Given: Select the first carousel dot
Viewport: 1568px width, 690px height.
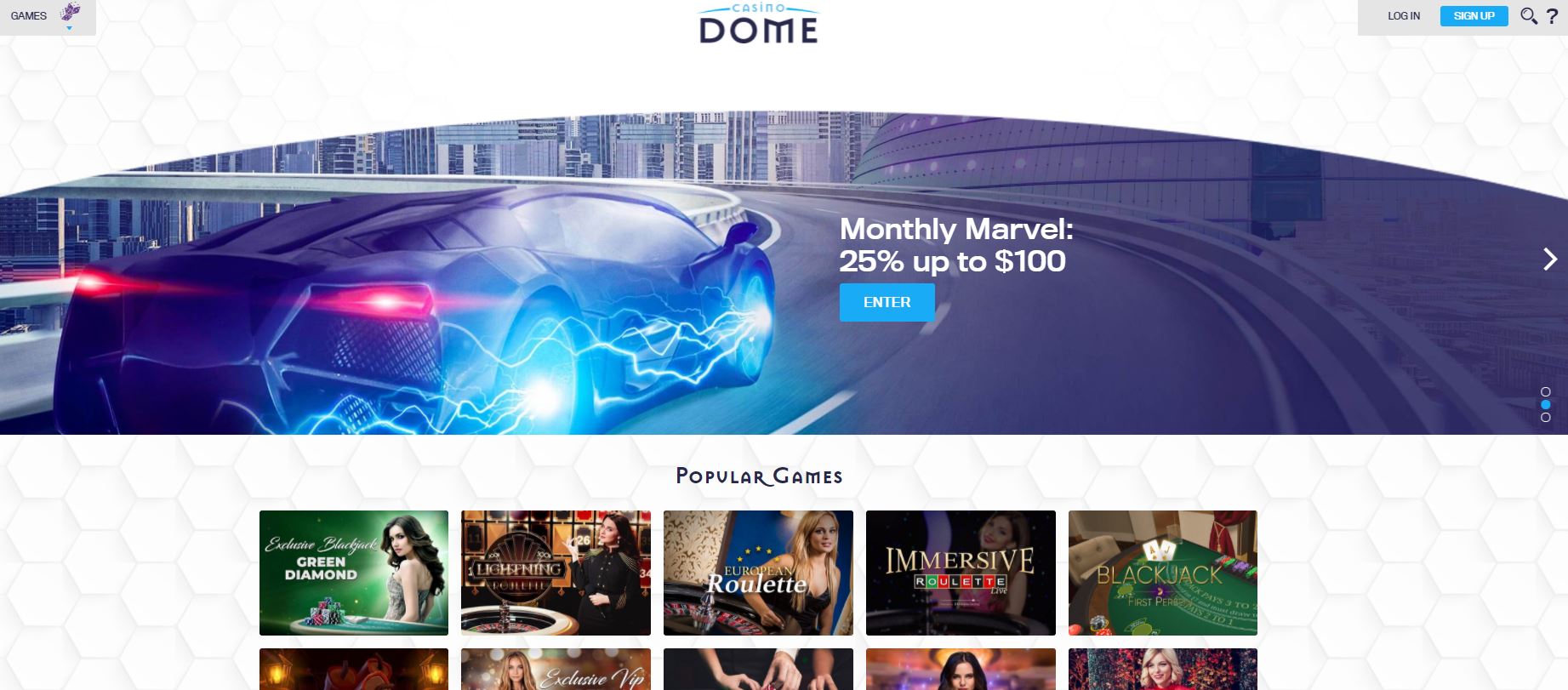Looking at the screenshot, I should pyautogui.click(x=1546, y=392).
